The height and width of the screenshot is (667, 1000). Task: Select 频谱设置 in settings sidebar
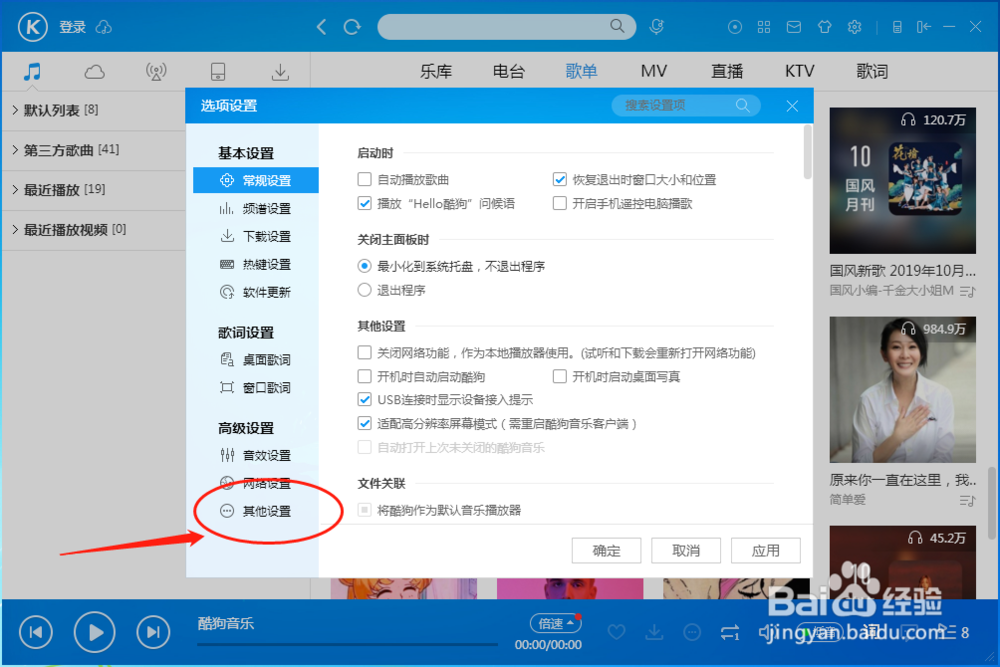tap(256, 209)
